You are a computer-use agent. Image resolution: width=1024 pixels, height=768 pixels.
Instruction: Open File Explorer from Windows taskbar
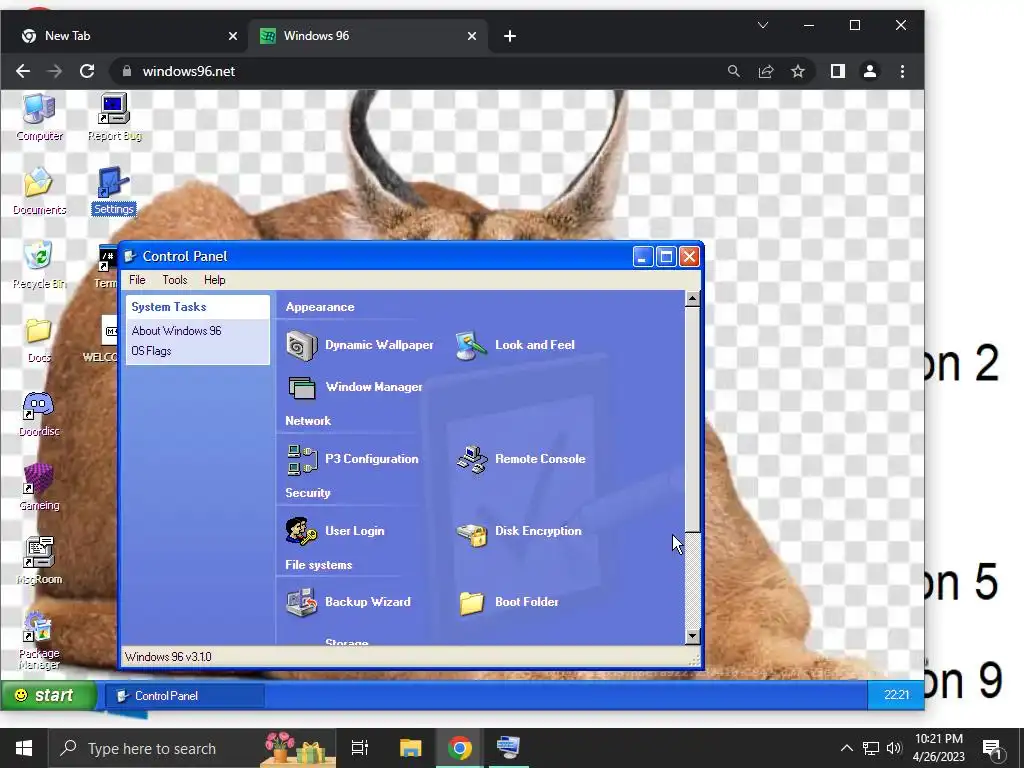coord(411,748)
